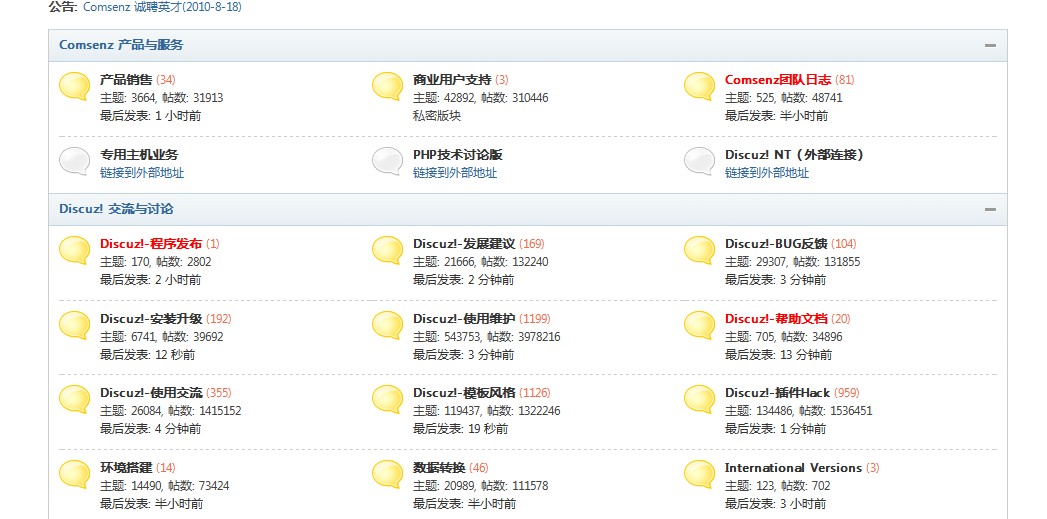Open the 数据转换 forum
The image size is (1047, 519).
[439, 468]
